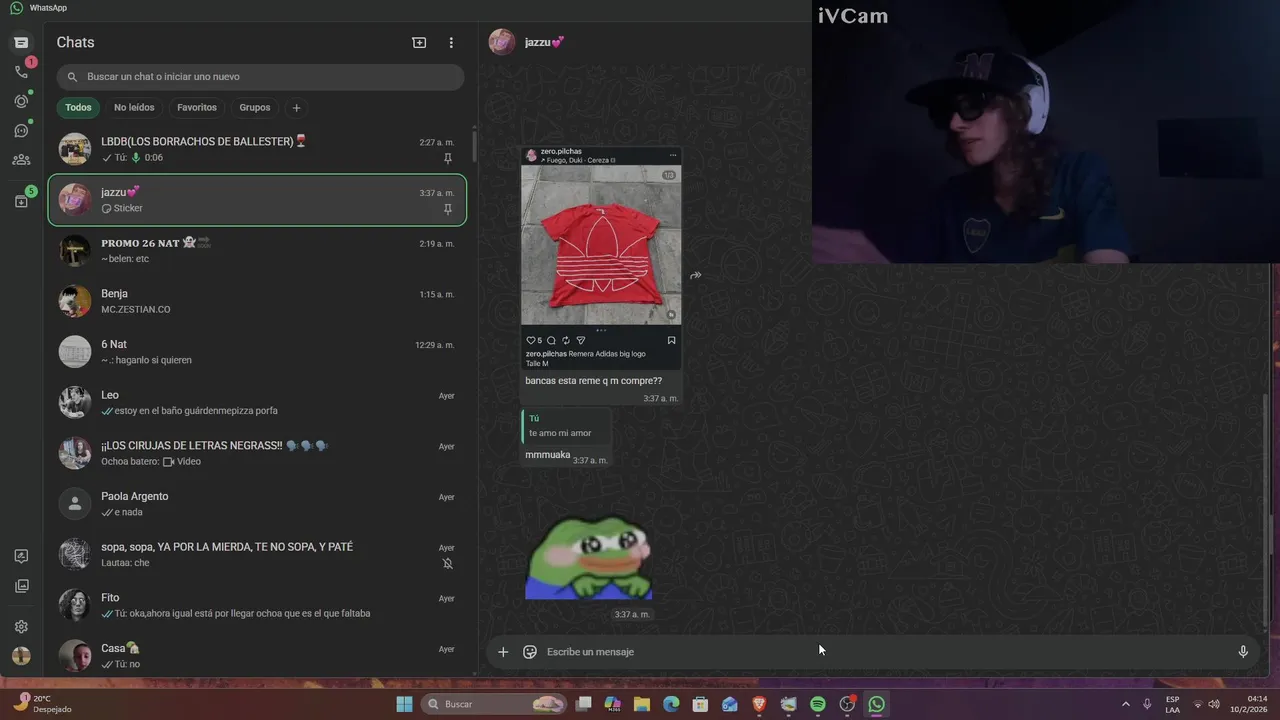Image resolution: width=1280 pixels, height=720 pixels.
Task: Click Benja's profile picture in chat list
Action: (x=75, y=301)
